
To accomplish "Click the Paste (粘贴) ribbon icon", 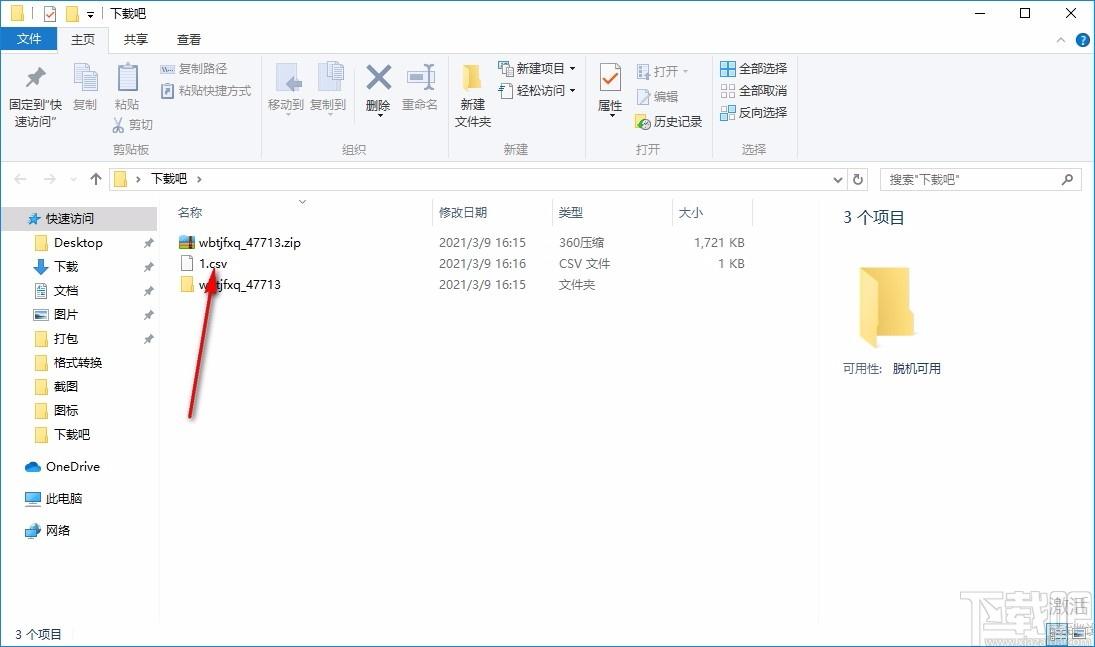I will click(x=127, y=77).
